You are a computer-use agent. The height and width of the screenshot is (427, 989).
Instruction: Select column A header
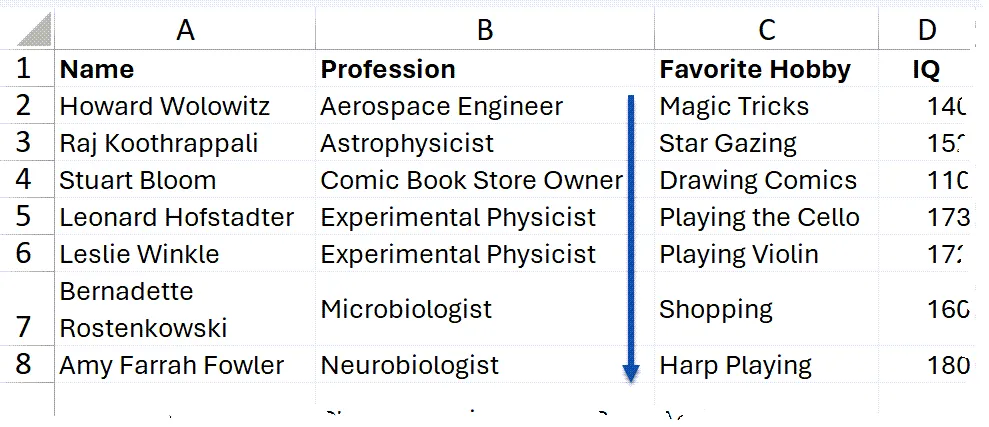pos(185,31)
